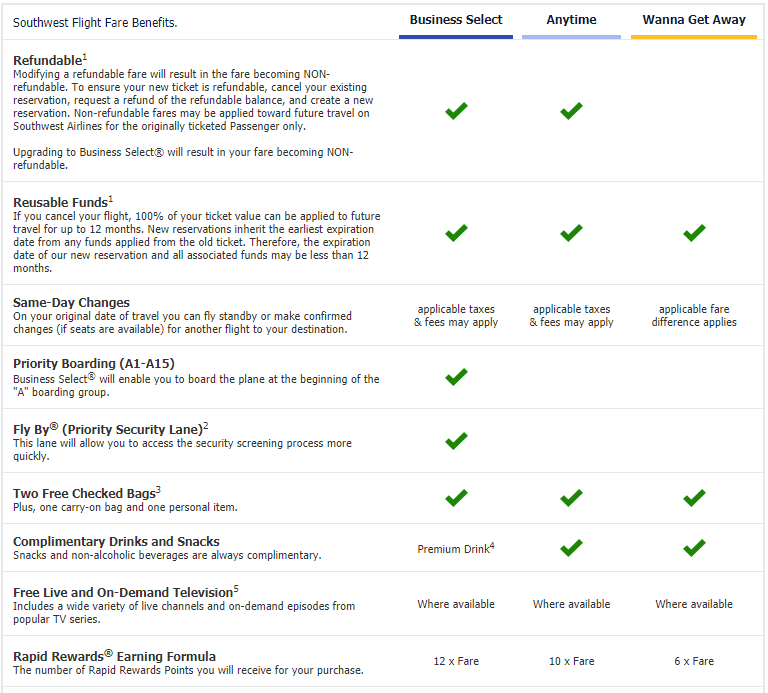Click the Refundable benefit heading

click(x=49, y=61)
